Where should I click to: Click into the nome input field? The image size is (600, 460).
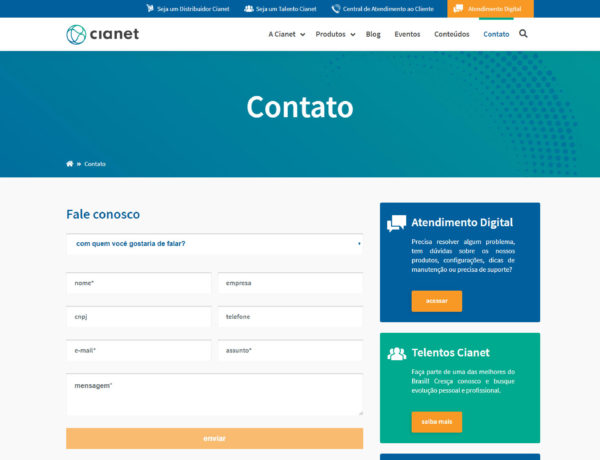[x=138, y=283]
